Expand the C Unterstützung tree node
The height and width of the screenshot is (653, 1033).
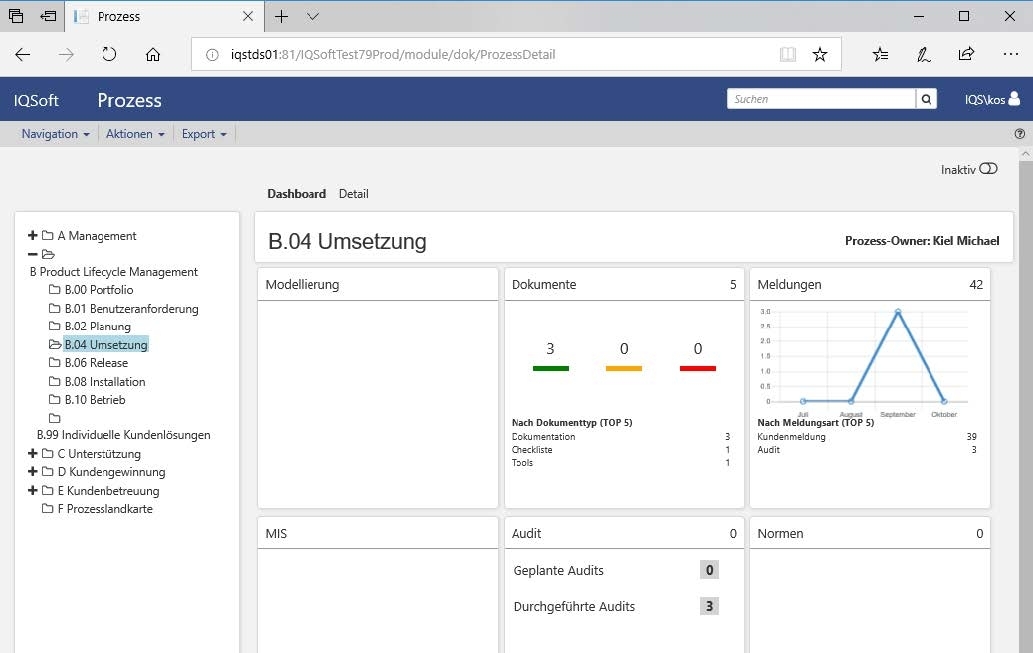click(33, 454)
